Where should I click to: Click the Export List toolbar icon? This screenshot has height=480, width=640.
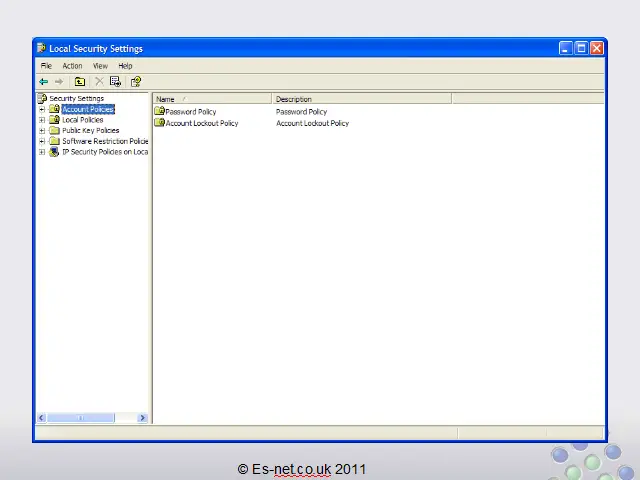point(116,82)
